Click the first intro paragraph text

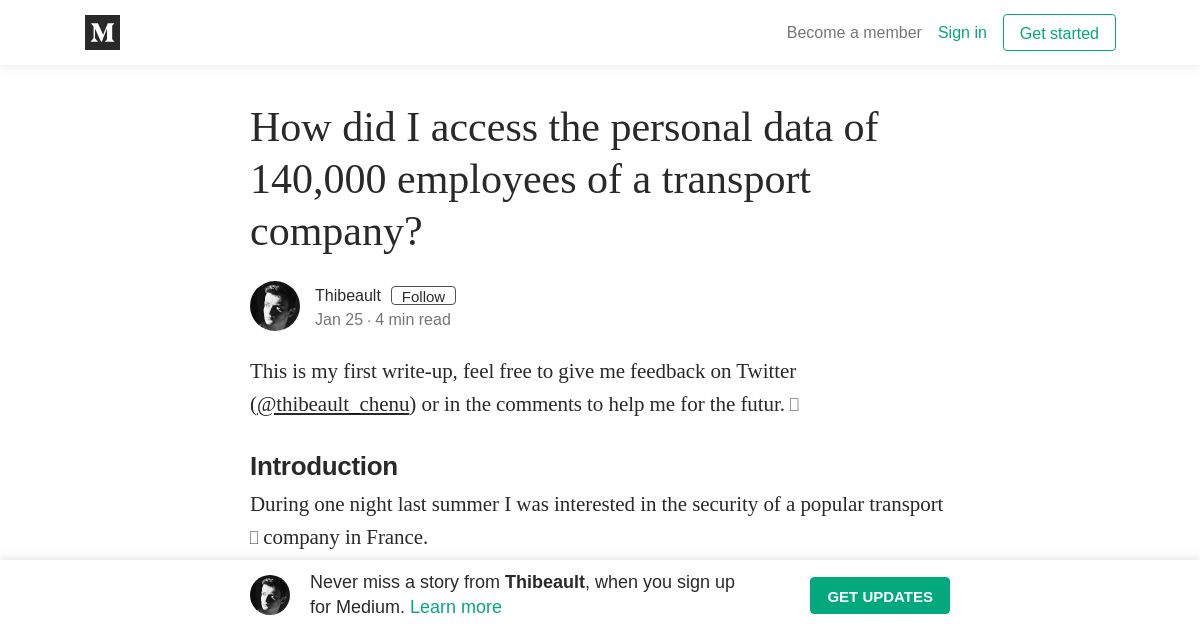click(x=525, y=388)
